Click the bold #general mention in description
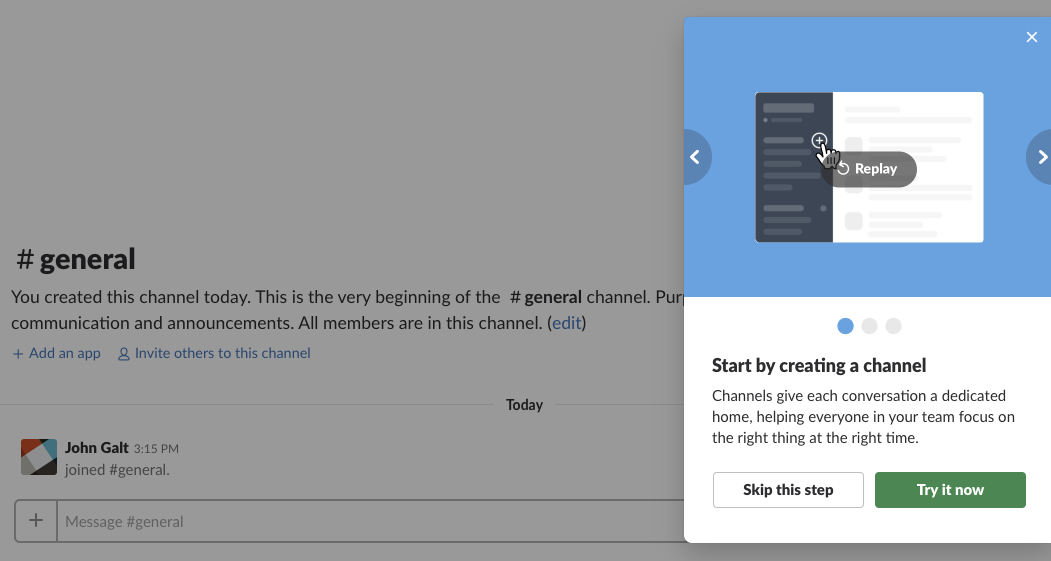 (546, 297)
